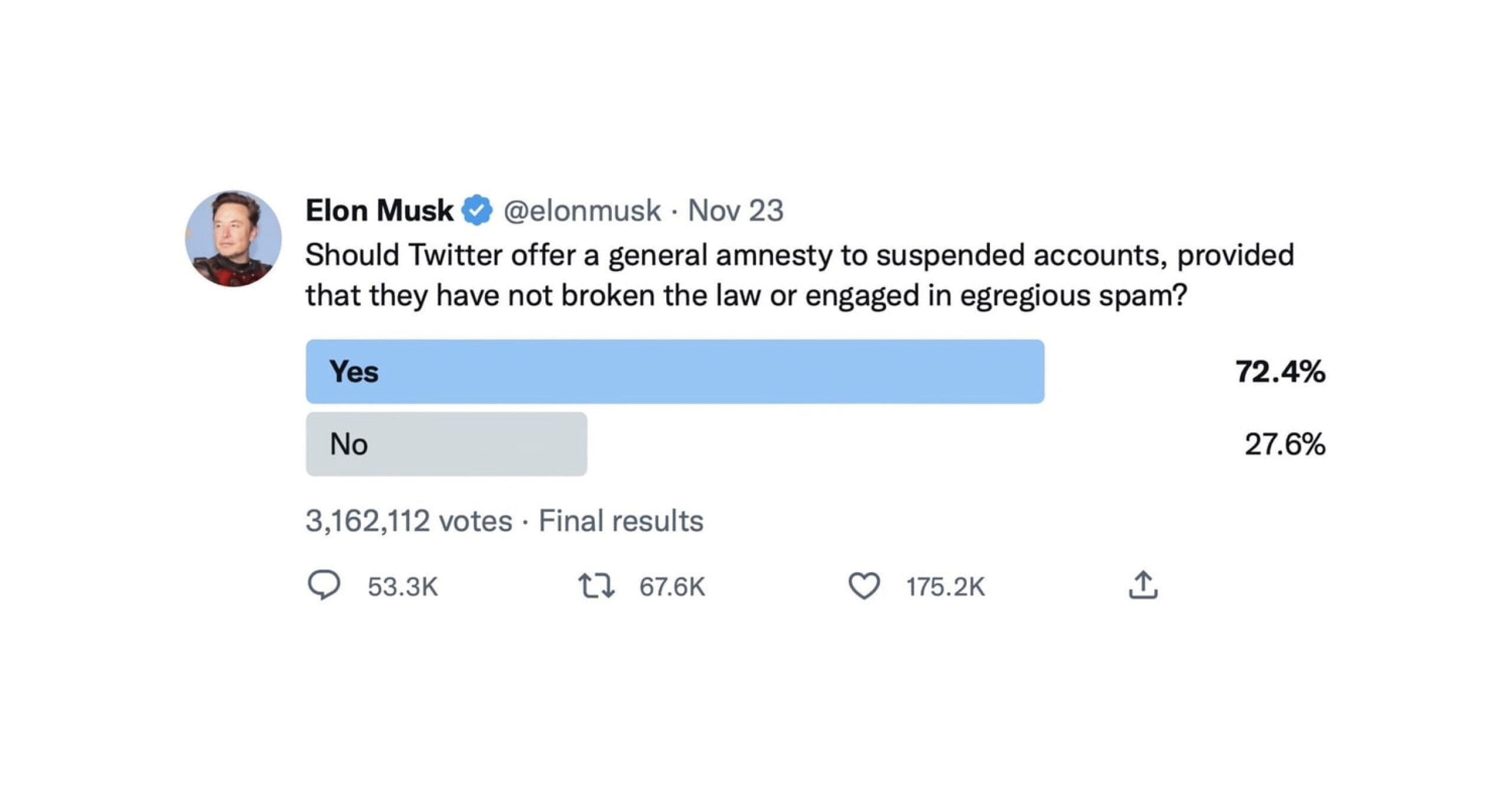This screenshot has width=1512, height=806.
Task: Click the blue verified badge
Action: tap(477, 210)
